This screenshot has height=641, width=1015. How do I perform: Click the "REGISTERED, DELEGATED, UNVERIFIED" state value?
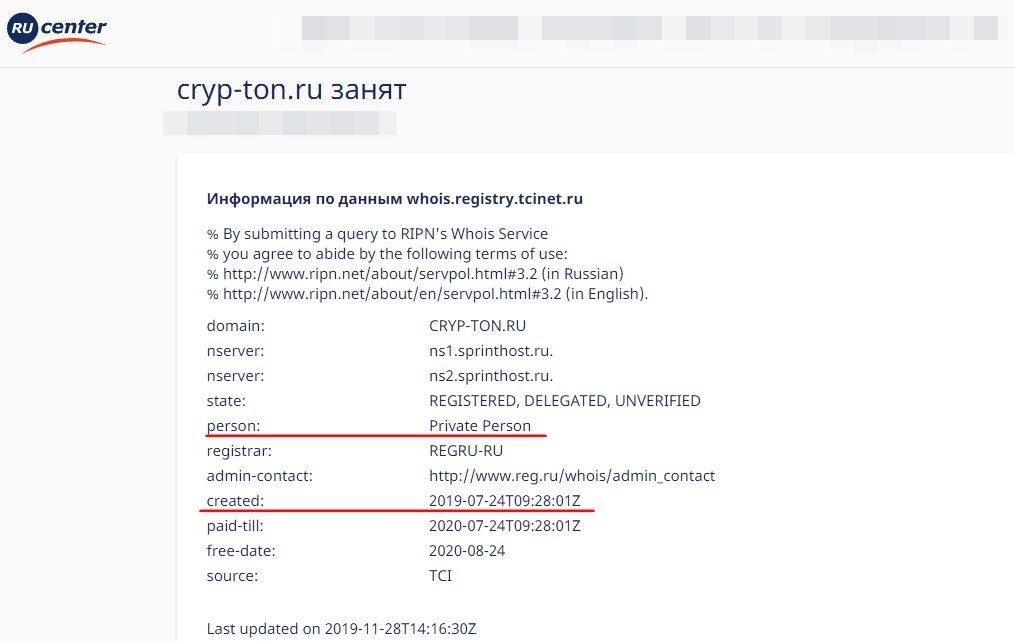pos(564,401)
